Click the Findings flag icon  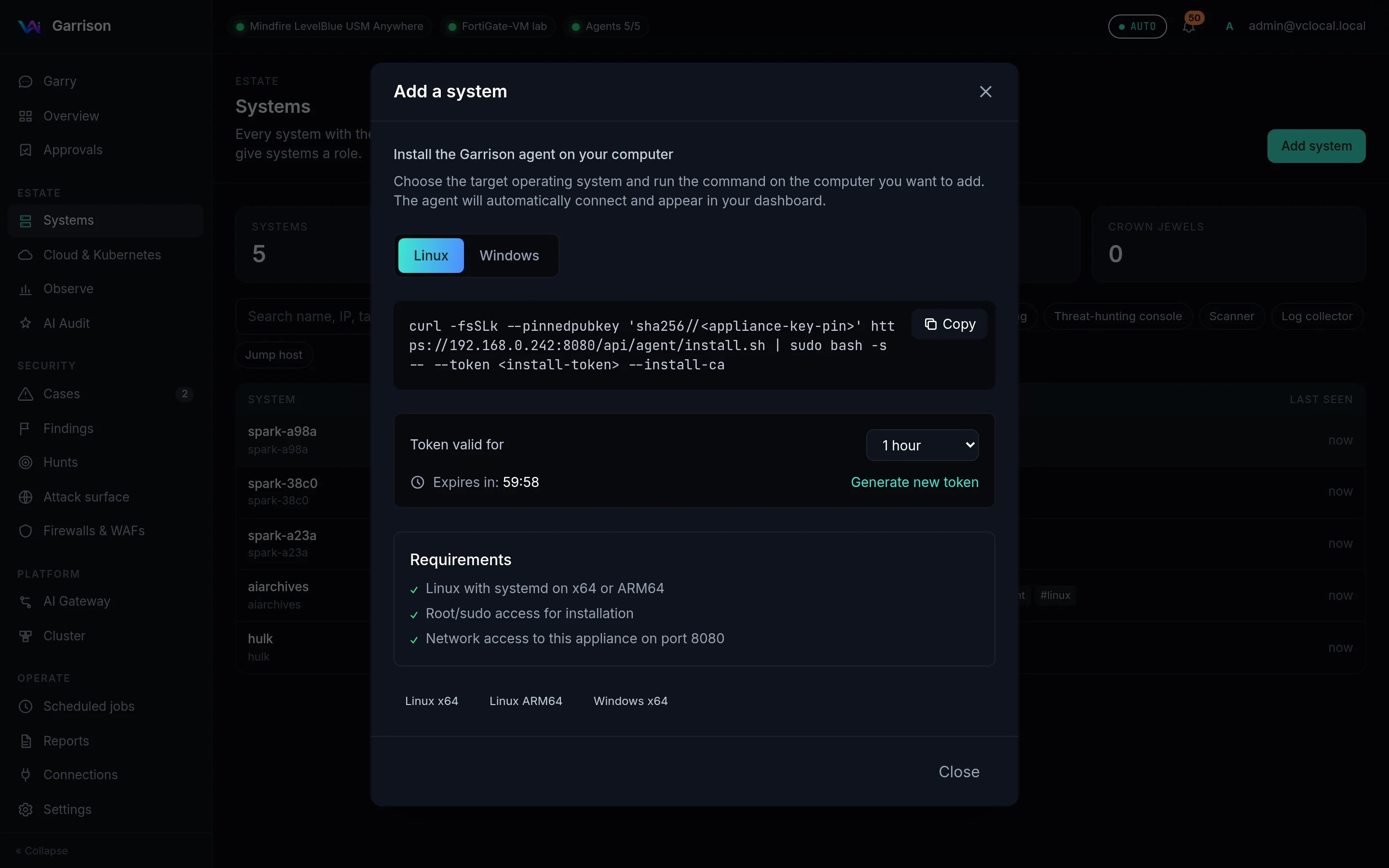[x=25, y=428]
